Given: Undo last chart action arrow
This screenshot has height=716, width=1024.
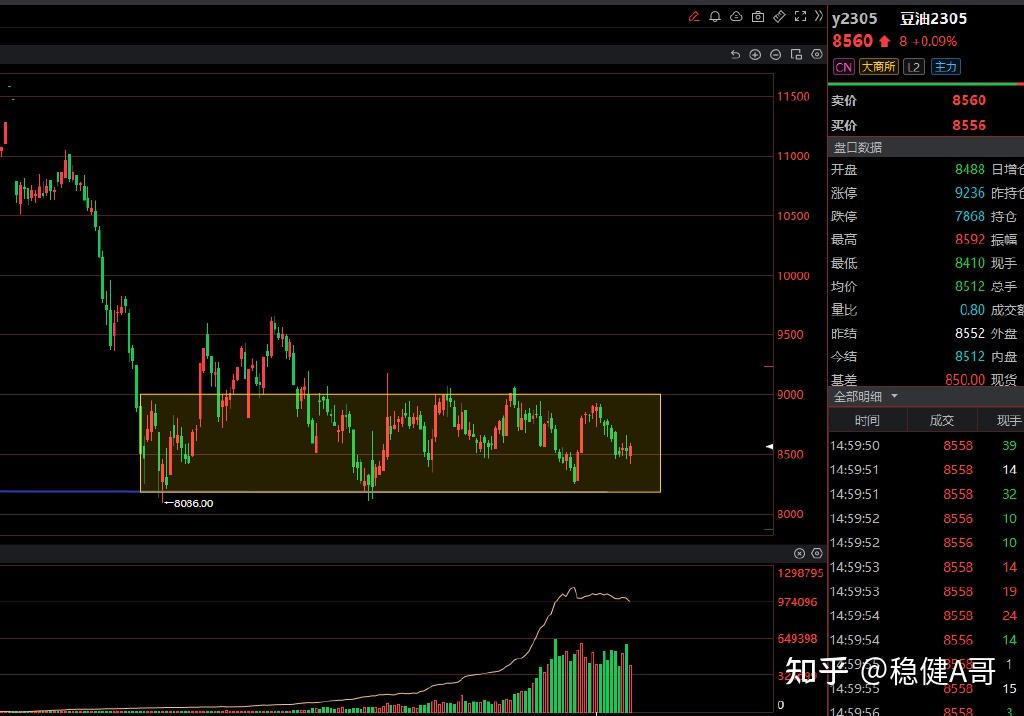Looking at the screenshot, I should point(736,55).
